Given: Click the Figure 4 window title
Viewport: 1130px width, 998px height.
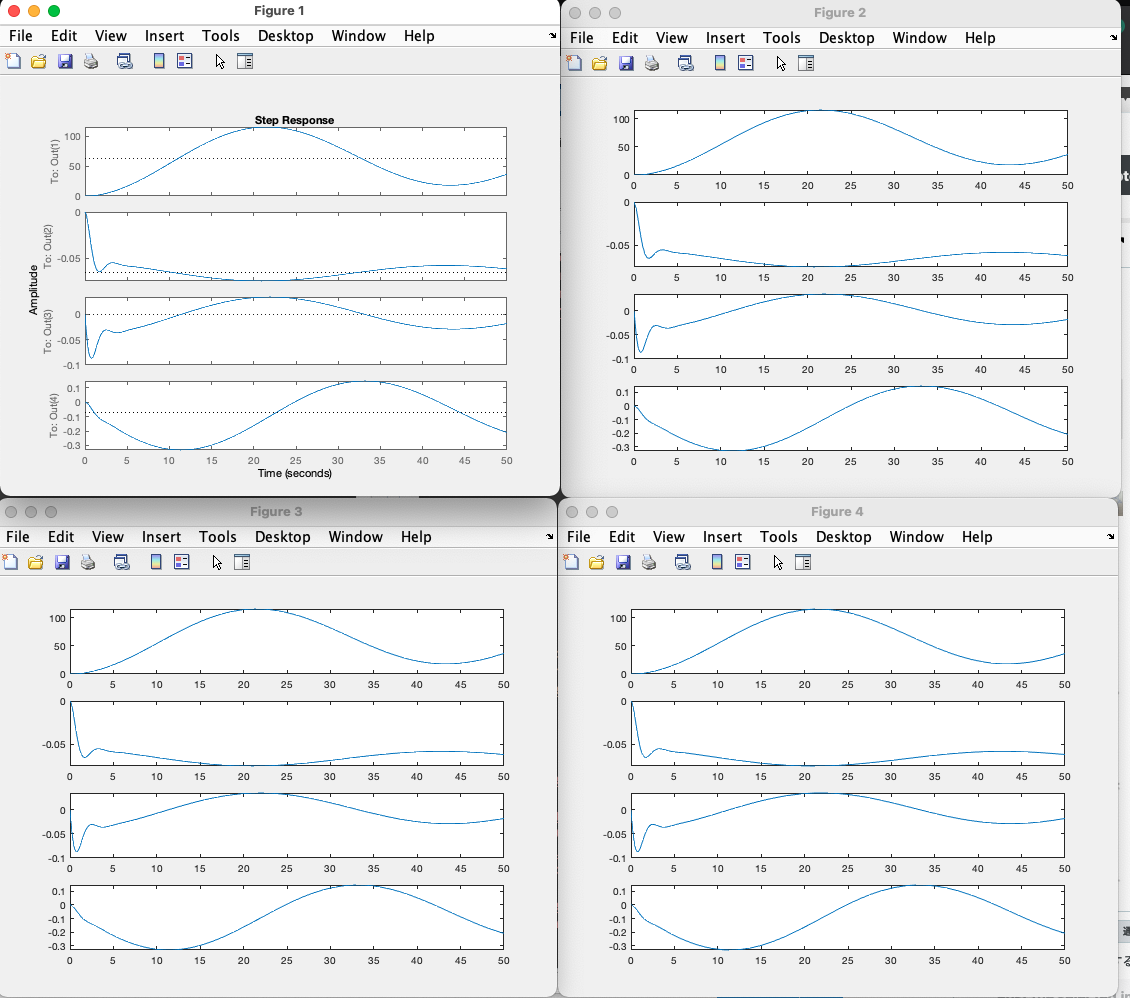Looking at the screenshot, I should [837, 512].
